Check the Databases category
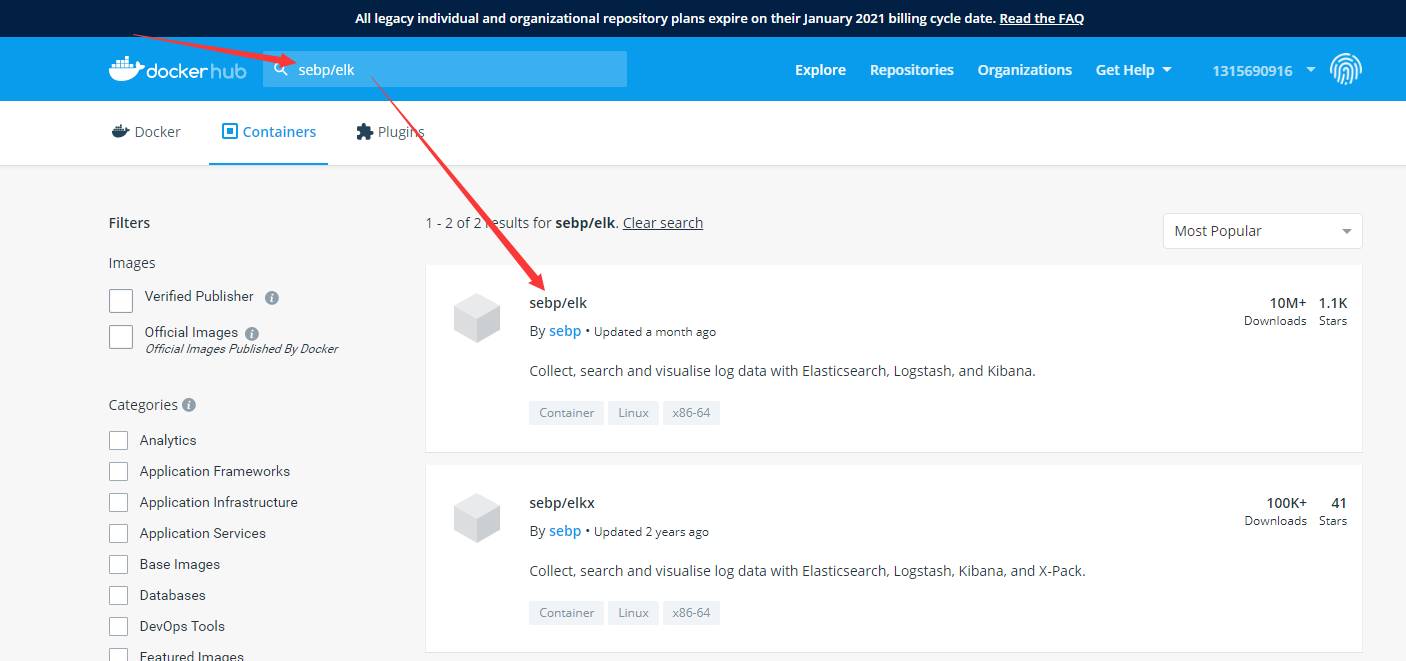The image size is (1406, 661). (119, 595)
